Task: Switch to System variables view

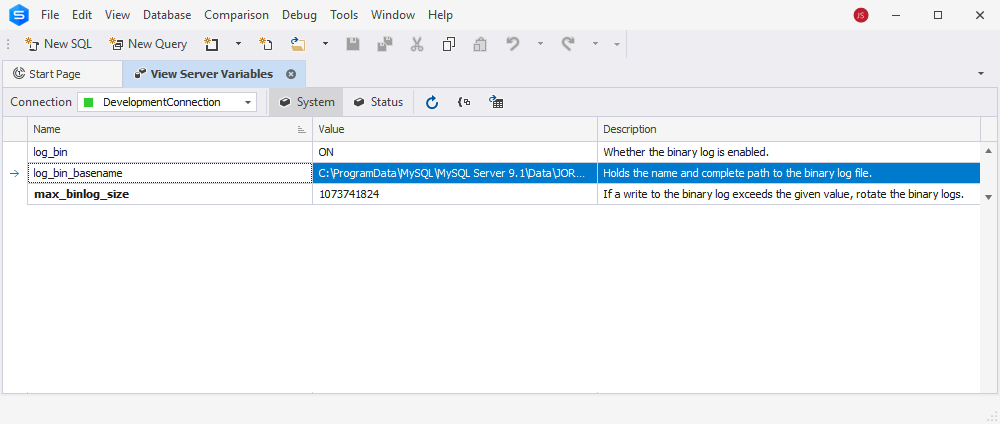Action: (x=307, y=102)
